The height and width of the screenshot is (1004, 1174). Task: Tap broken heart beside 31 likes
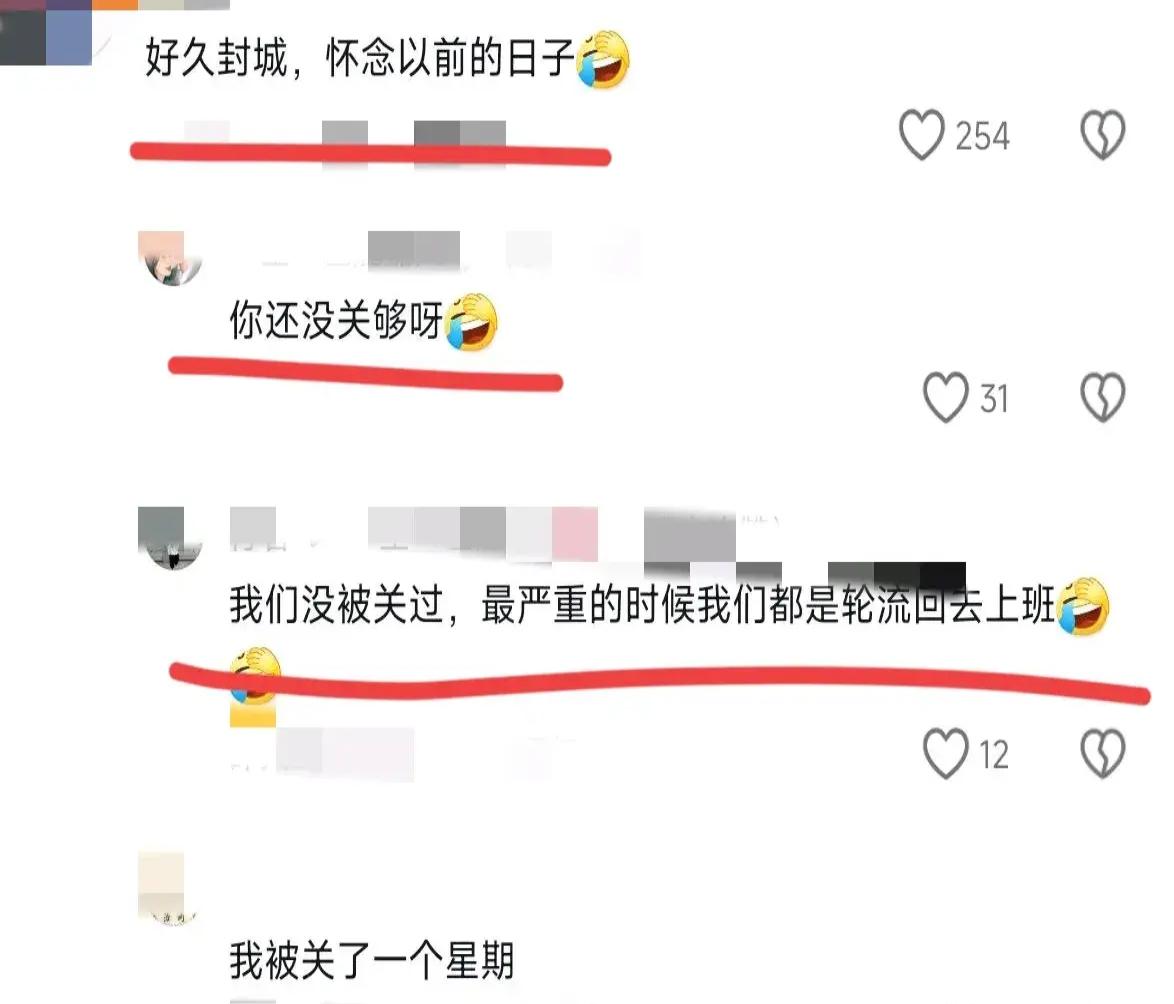pyautogui.click(x=1103, y=397)
